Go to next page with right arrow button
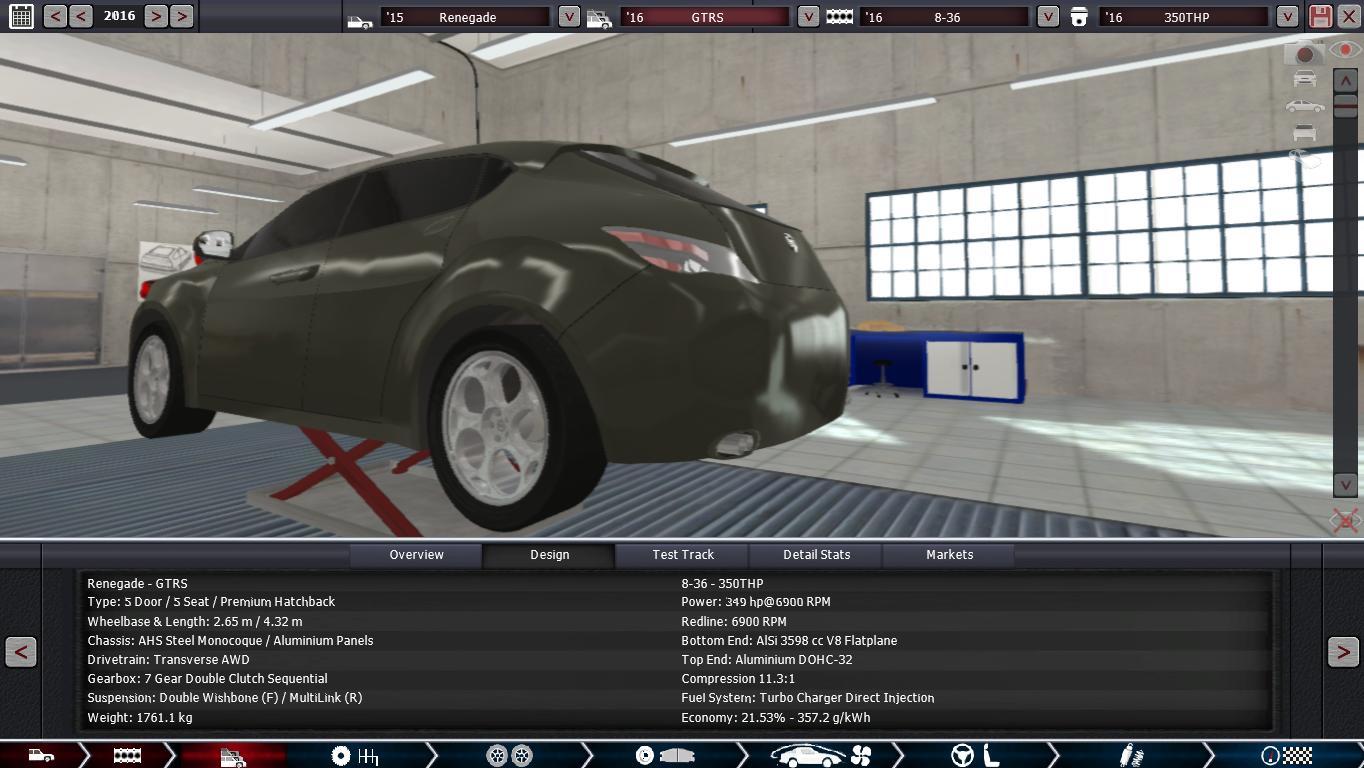The image size is (1364, 768). pos(1342,652)
